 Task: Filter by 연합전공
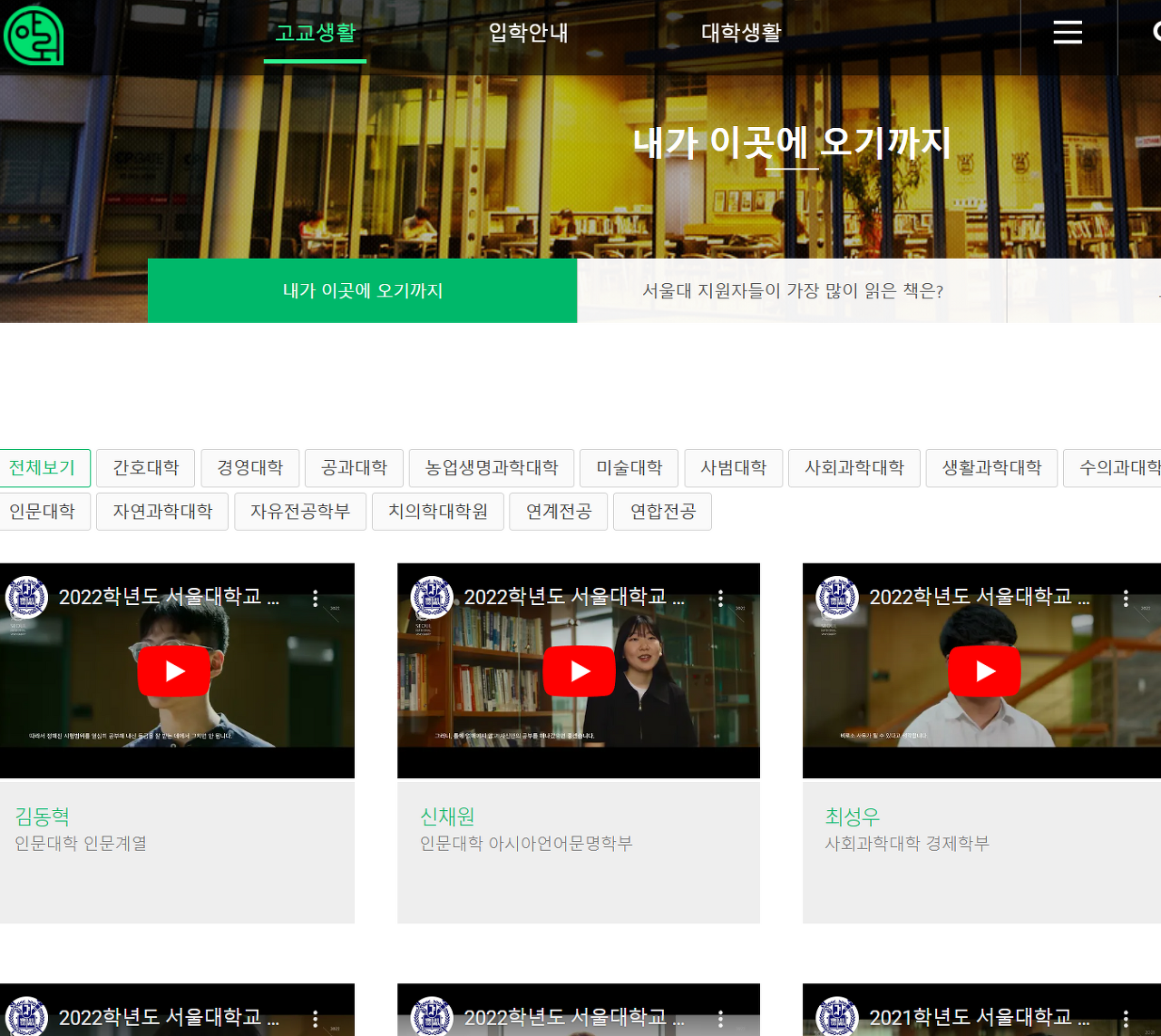tap(663, 512)
